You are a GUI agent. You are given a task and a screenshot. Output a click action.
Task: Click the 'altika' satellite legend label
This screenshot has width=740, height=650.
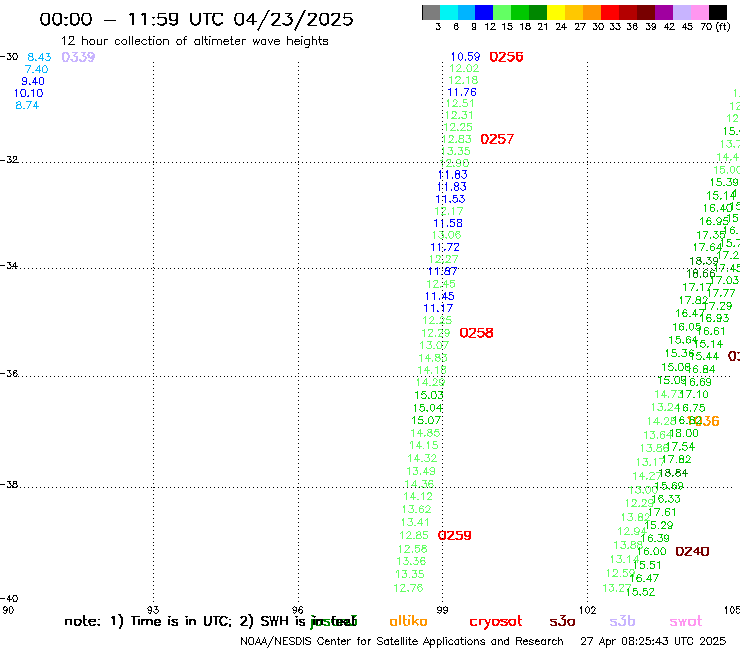(408, 621)
